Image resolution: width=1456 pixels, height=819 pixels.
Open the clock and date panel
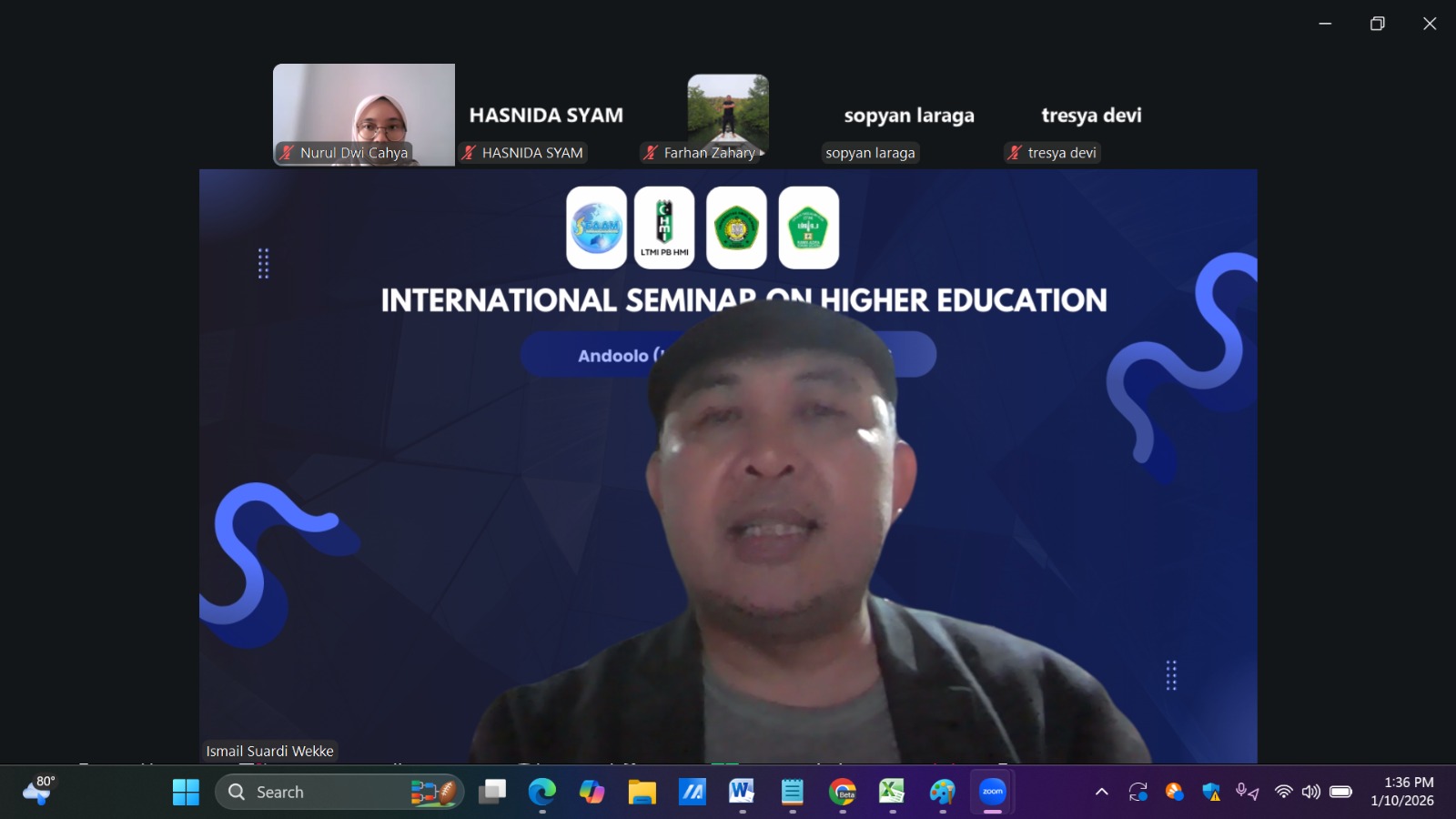tap(1402, 792)
